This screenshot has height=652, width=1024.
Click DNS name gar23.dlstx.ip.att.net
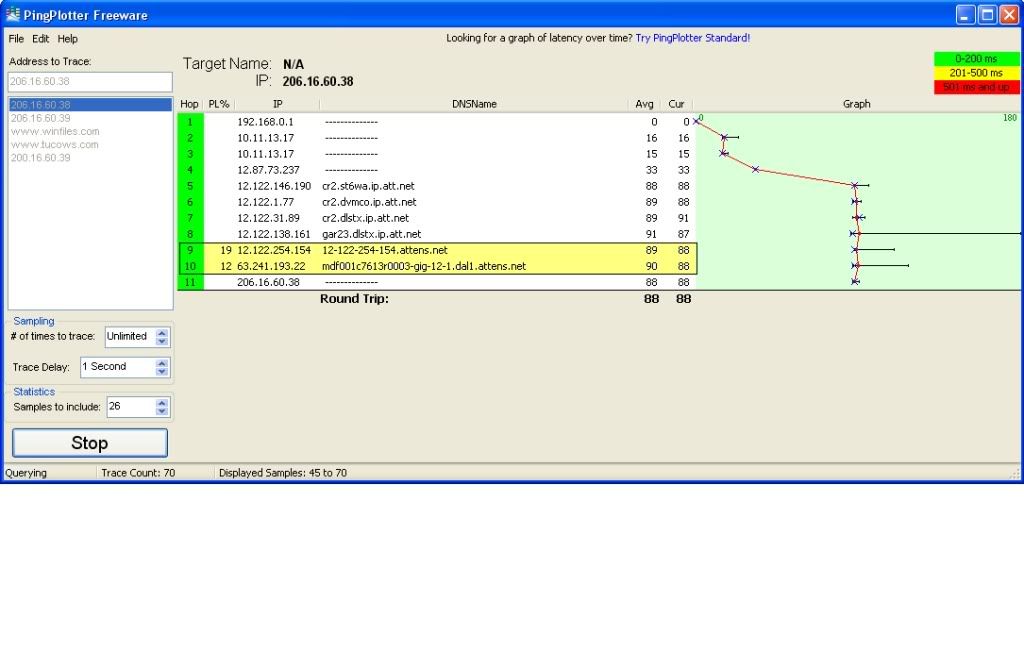[x=372, y=234]
